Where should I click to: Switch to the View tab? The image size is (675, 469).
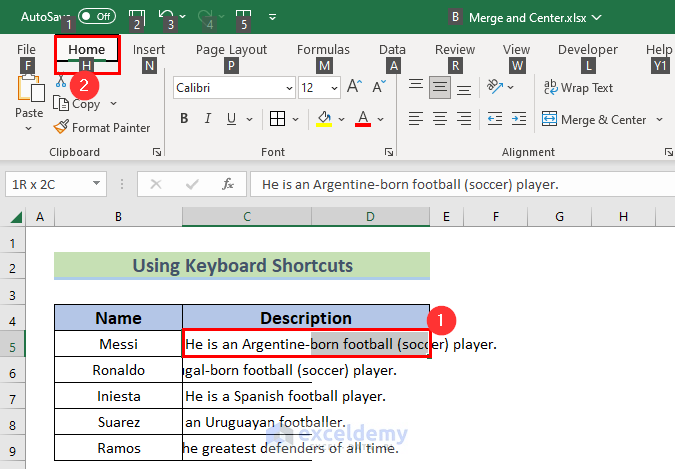point(516,50)
